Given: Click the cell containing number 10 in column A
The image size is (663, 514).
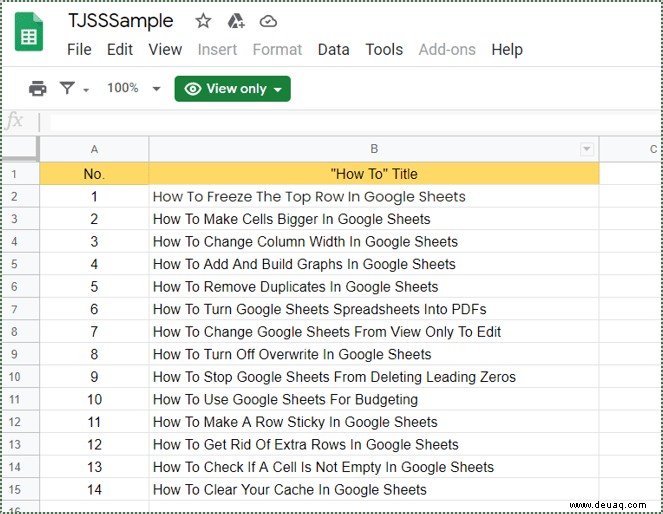Looking at the screenshot, I should [x=94, y=399].
